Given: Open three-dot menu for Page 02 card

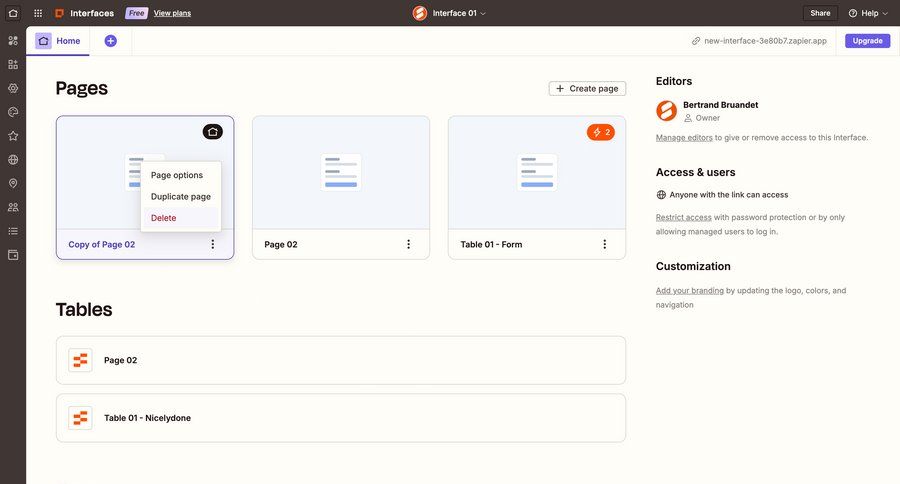Looking at the screenshot, I should pos(408,244).
